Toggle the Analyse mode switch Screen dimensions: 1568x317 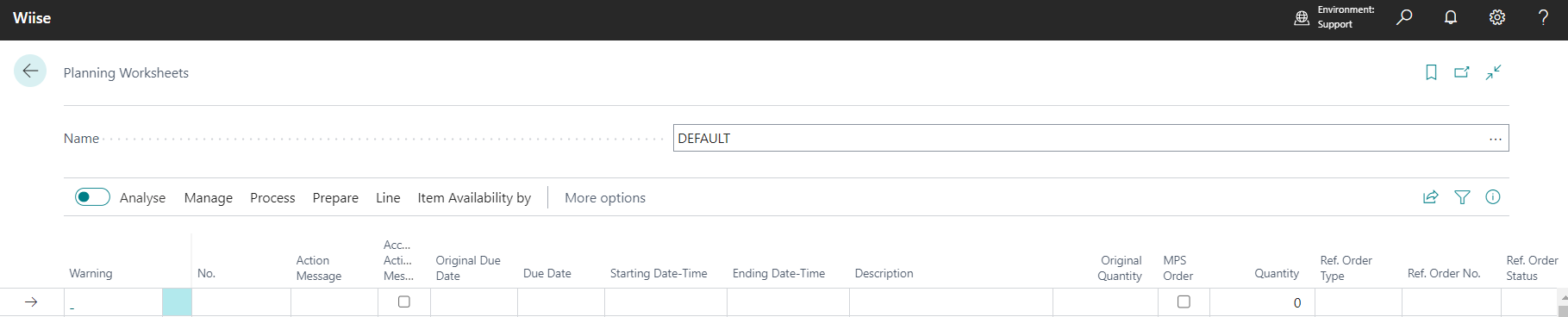point(92,197)
